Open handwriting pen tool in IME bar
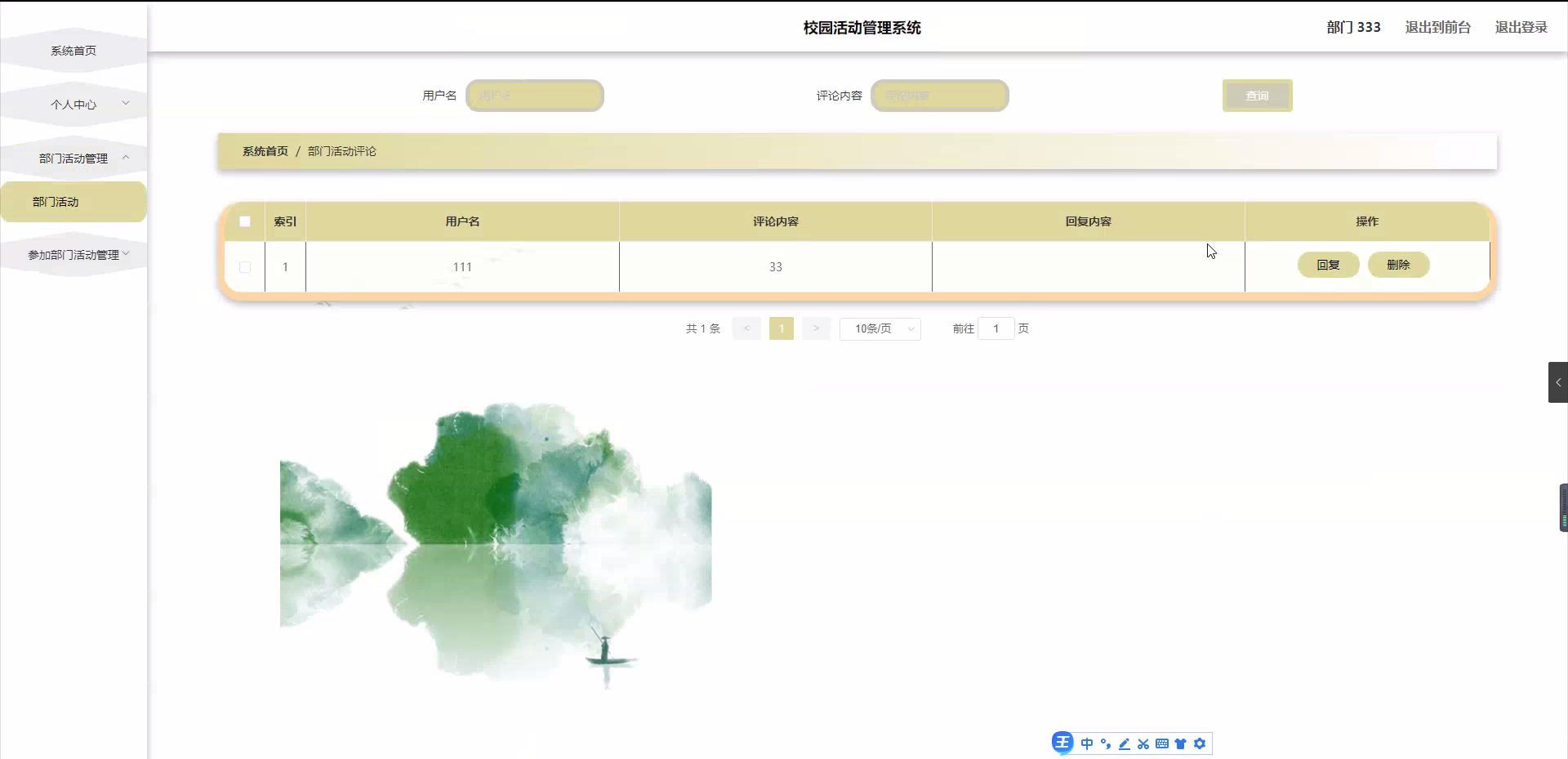1568x759 pixels. (1125, 743)
